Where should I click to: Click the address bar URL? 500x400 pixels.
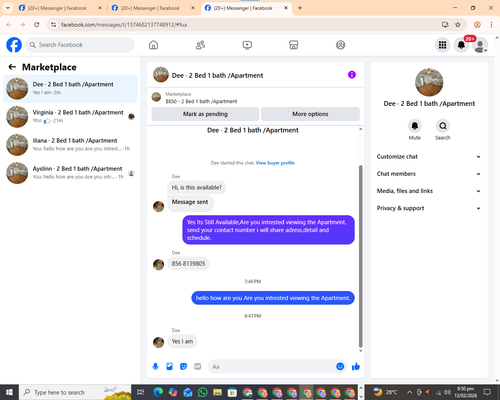[124, 25]
